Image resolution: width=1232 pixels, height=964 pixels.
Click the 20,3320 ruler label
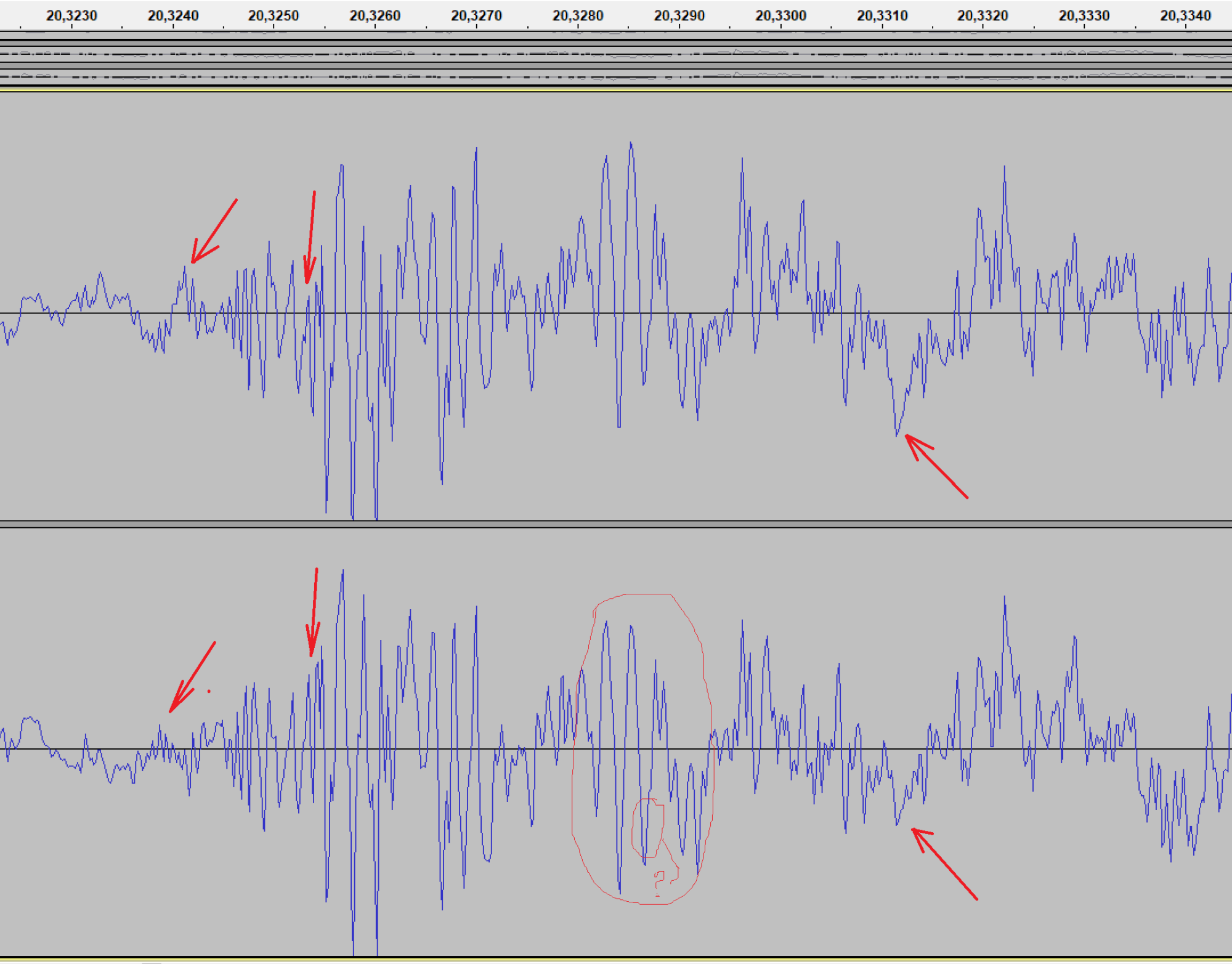983,15
